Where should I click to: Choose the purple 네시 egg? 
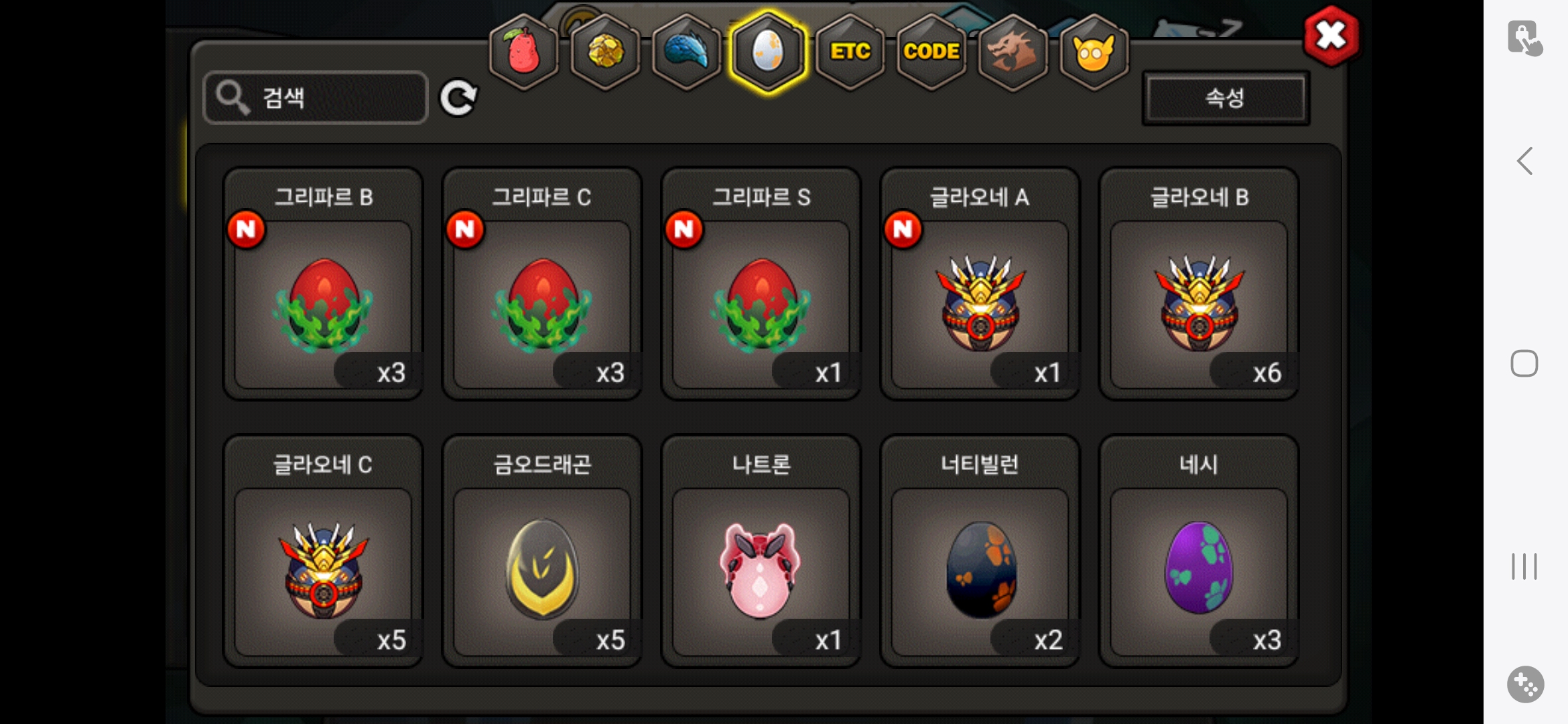(x=1199, y=551)
